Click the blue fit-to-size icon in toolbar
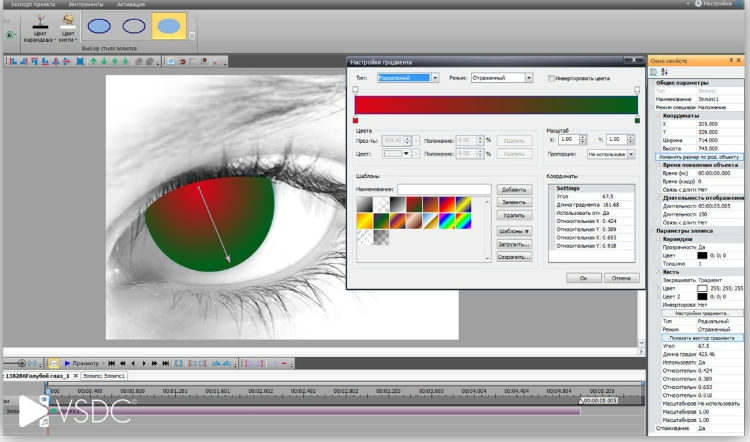 coord(79,61)
